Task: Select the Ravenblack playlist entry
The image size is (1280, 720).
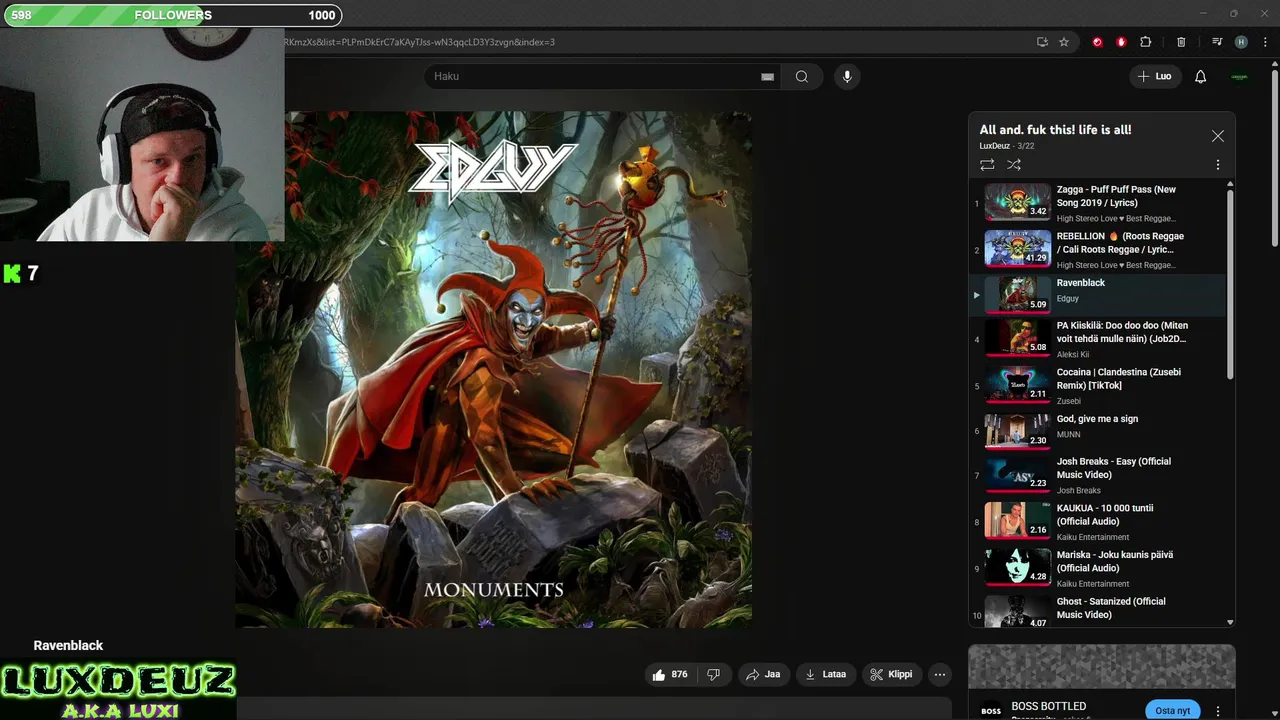Action: (1098, 294)
